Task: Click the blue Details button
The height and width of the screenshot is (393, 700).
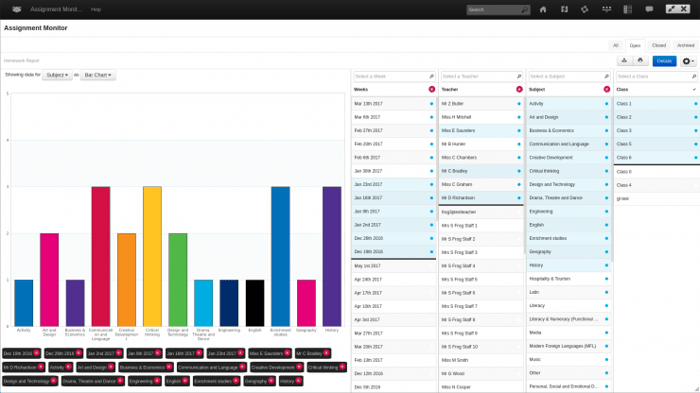Action: coord(664,61)
